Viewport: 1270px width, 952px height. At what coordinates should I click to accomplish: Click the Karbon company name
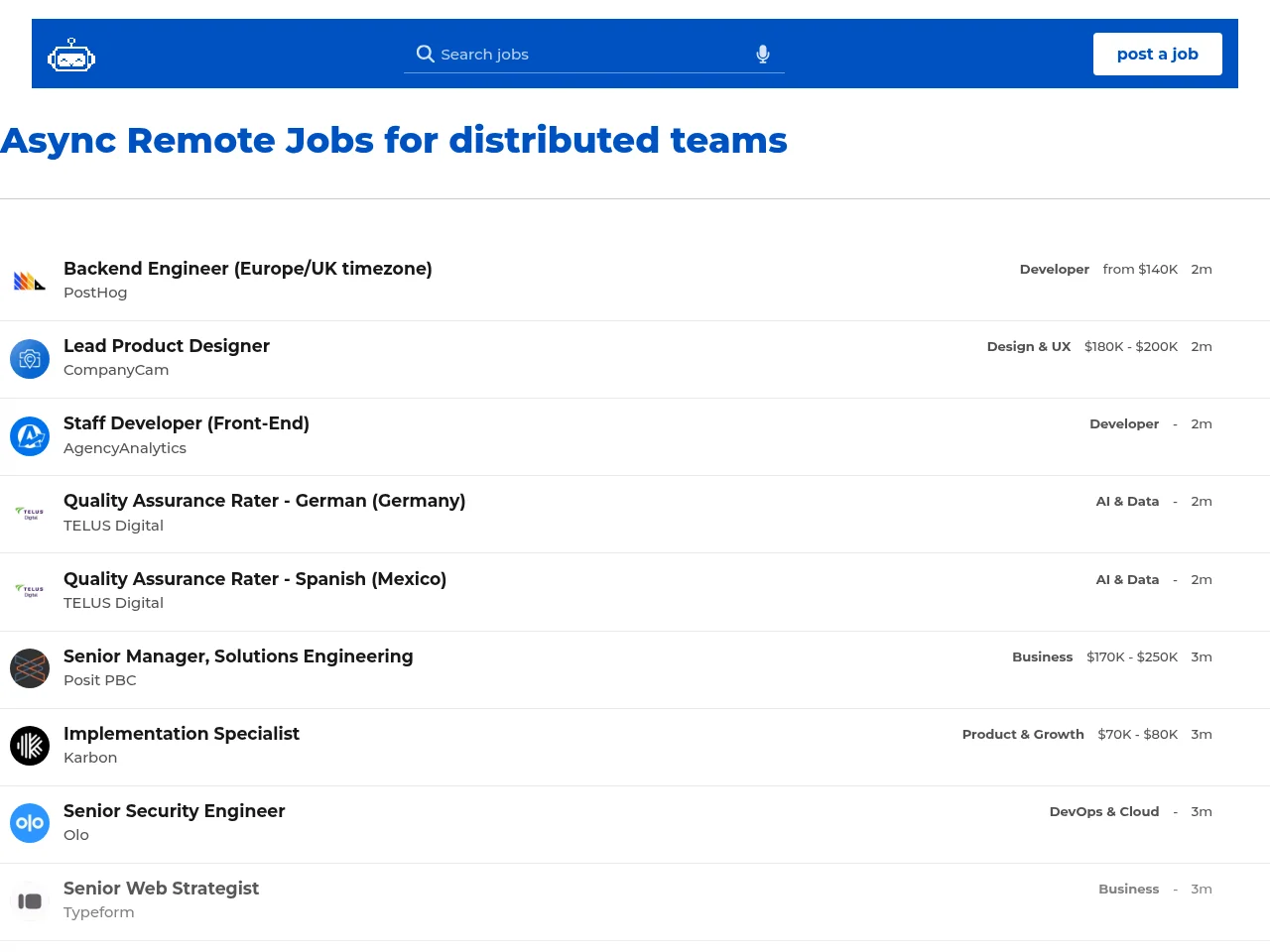90,758
